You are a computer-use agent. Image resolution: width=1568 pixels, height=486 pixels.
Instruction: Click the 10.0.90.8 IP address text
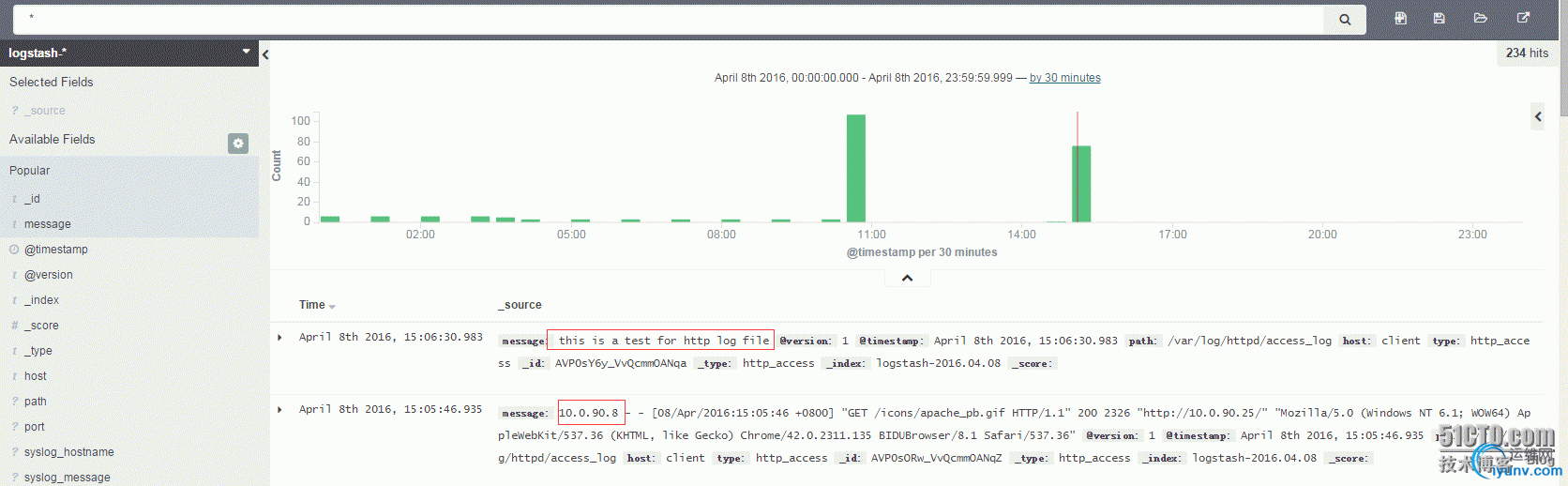pyautogui.click(x=589, y=413)
